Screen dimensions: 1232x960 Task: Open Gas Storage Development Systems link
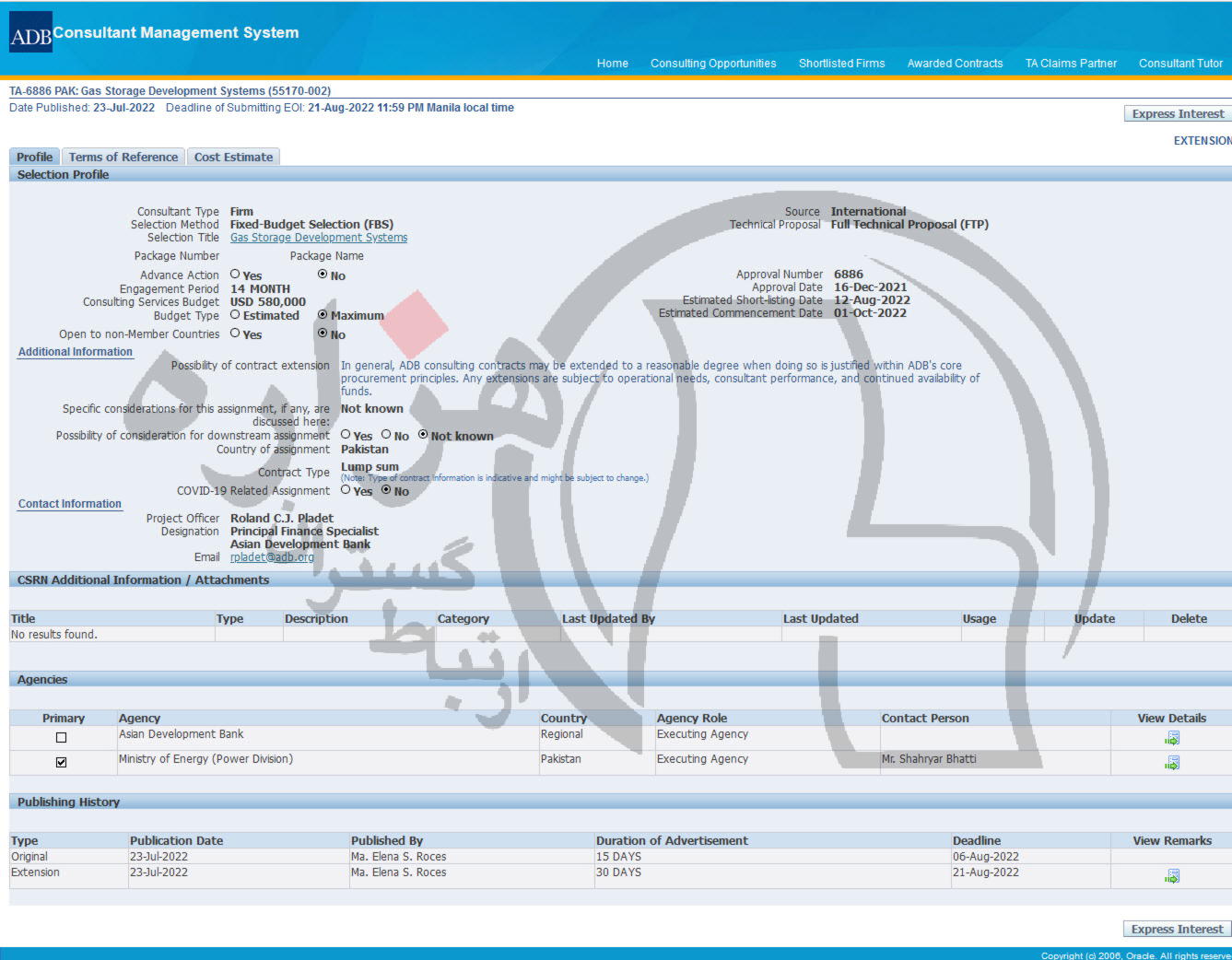click(x=319, y=238)
